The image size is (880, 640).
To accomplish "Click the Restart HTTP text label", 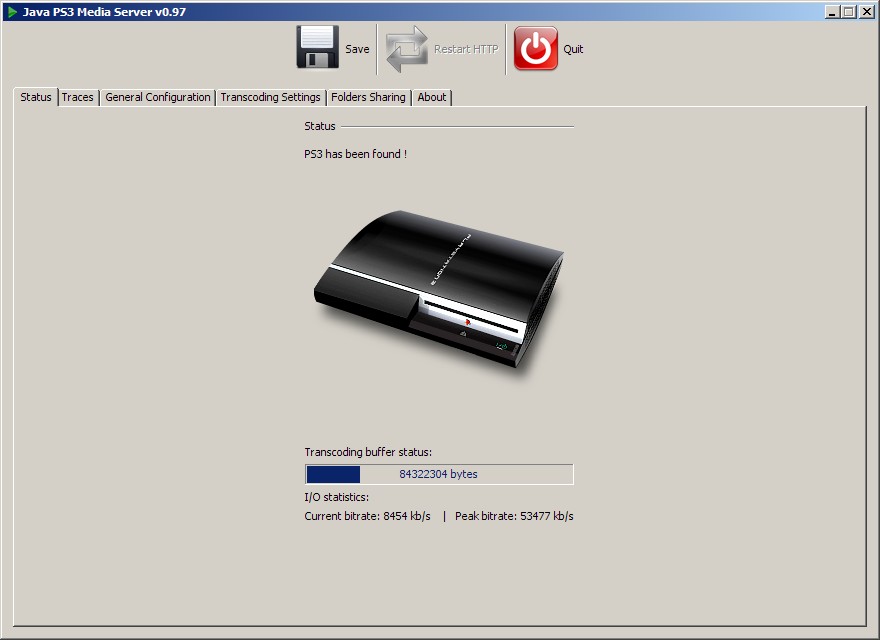I will [x=466, y=49].
